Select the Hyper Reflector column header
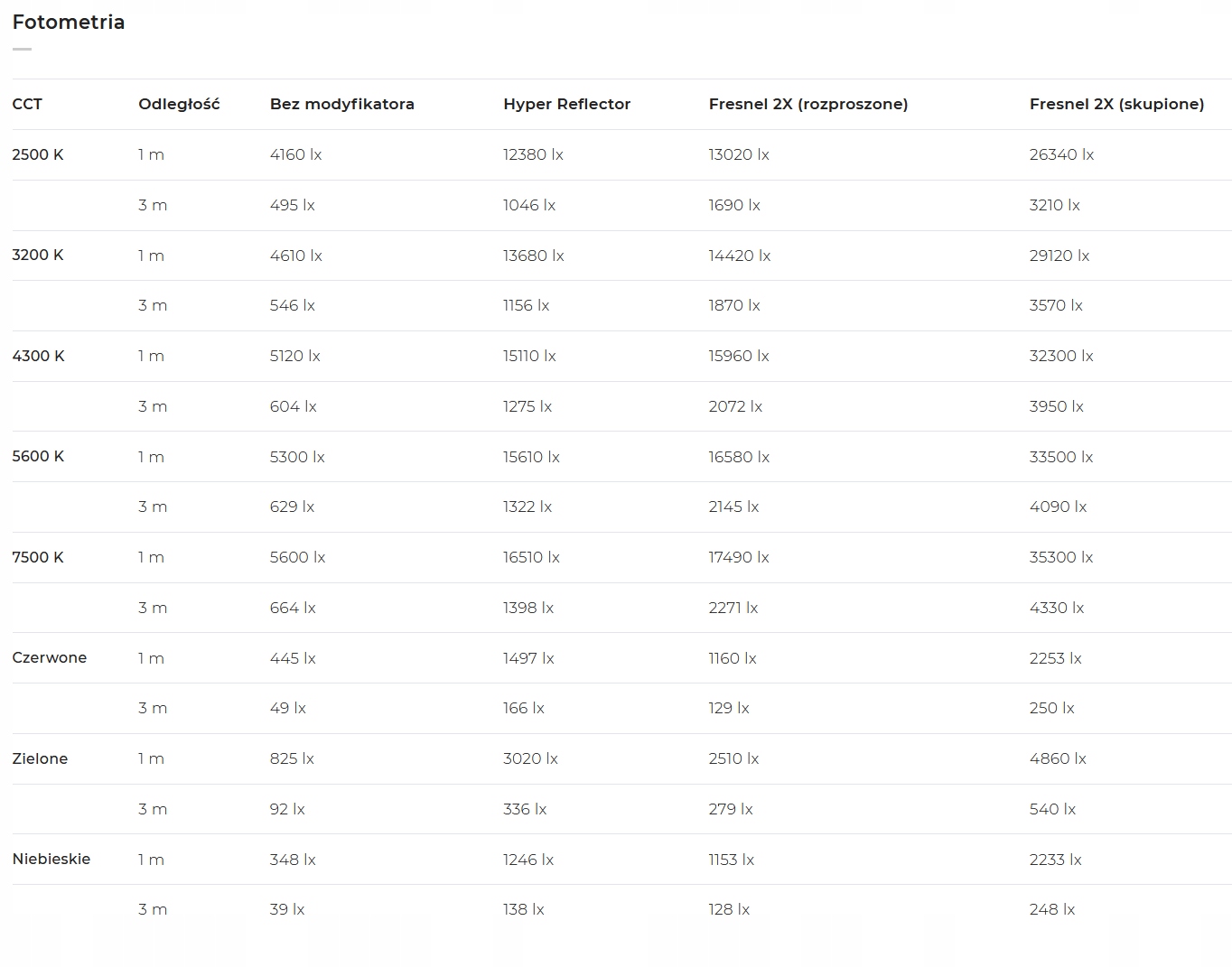 (566, 104)
